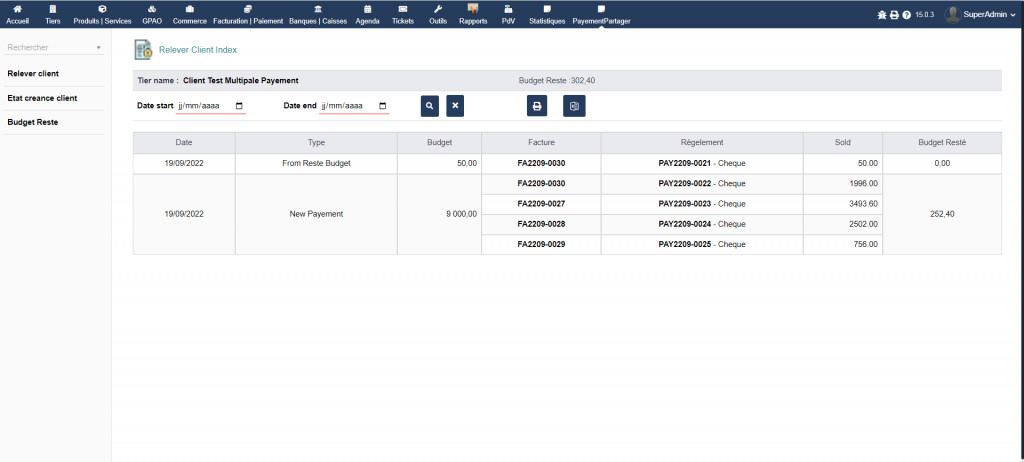The image size is (1024, 462).
Task: Click into the Date start input field
Action: tap(203, 106)
